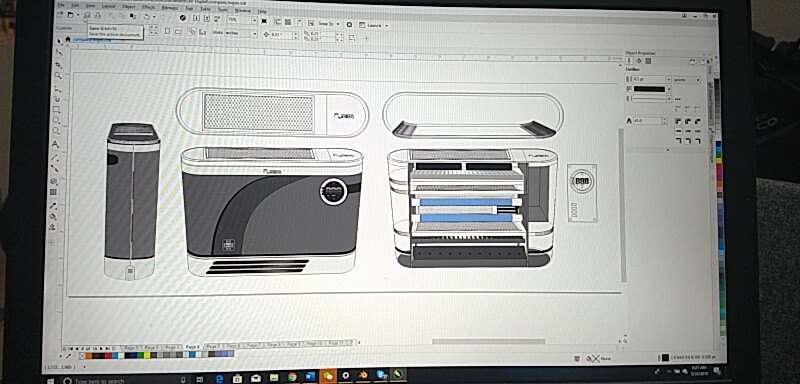The height and width of the screenshot is (384, 800).
Task: Select the Color Eyedropper tool
Action: (x=53, y=206)
